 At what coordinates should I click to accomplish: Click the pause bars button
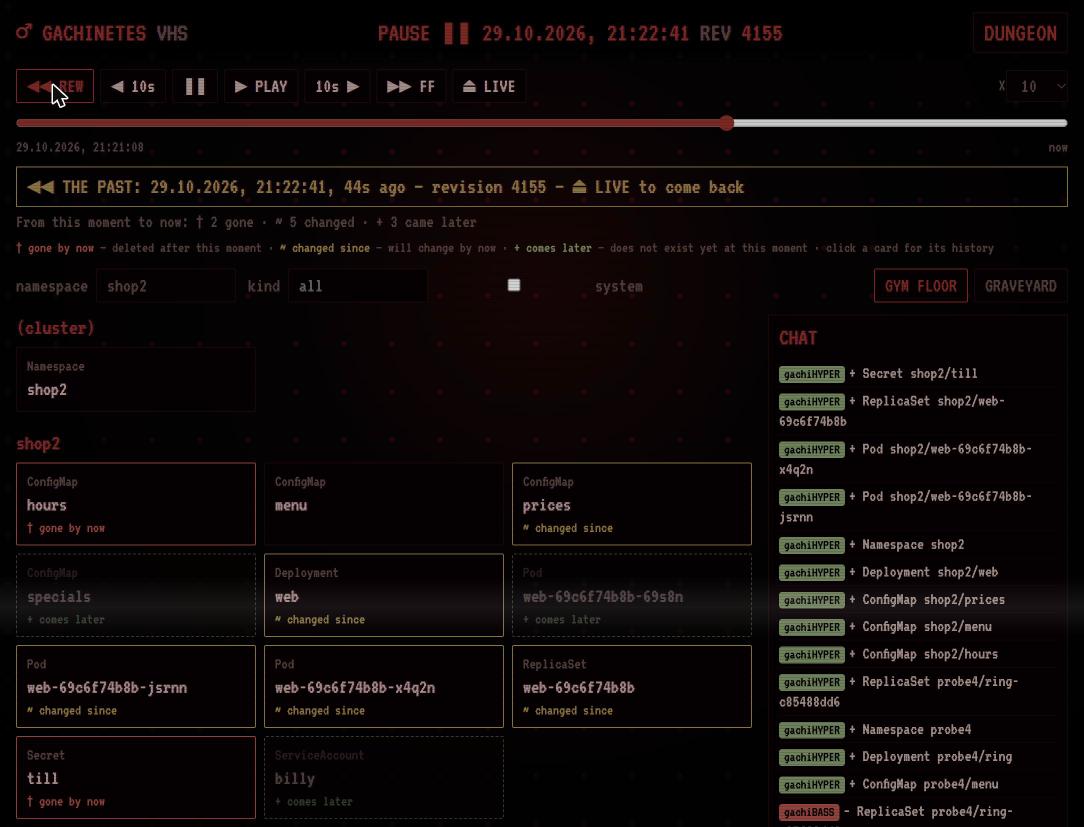coord(195,86)
